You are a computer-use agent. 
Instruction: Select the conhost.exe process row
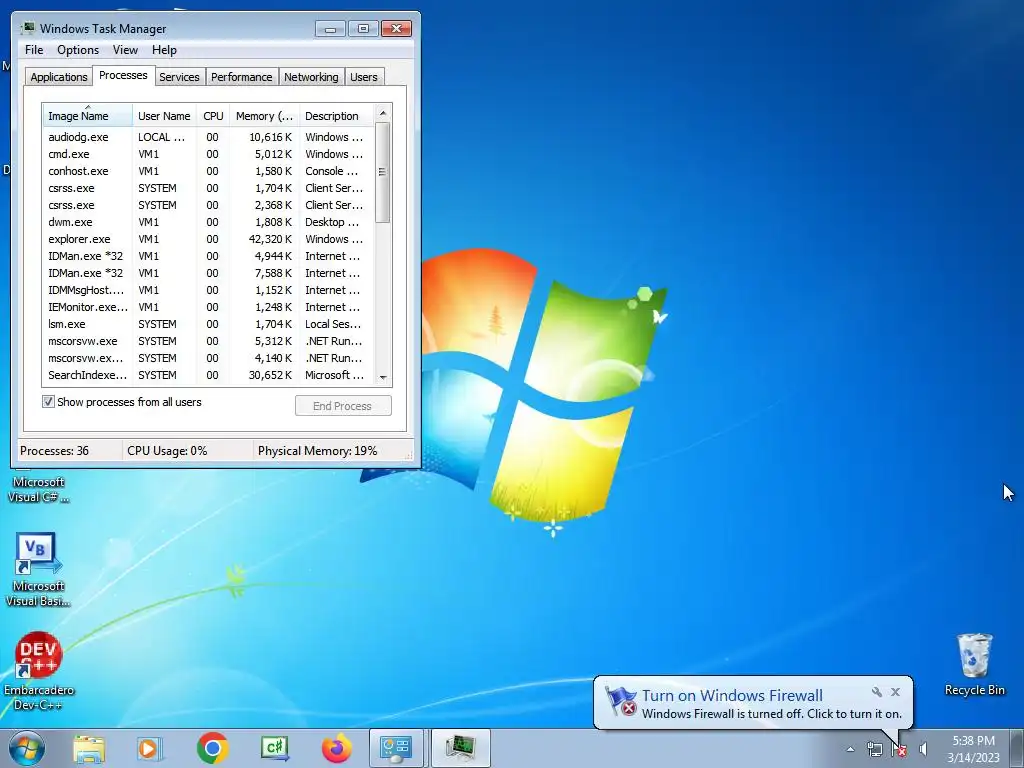click(208, 171)
